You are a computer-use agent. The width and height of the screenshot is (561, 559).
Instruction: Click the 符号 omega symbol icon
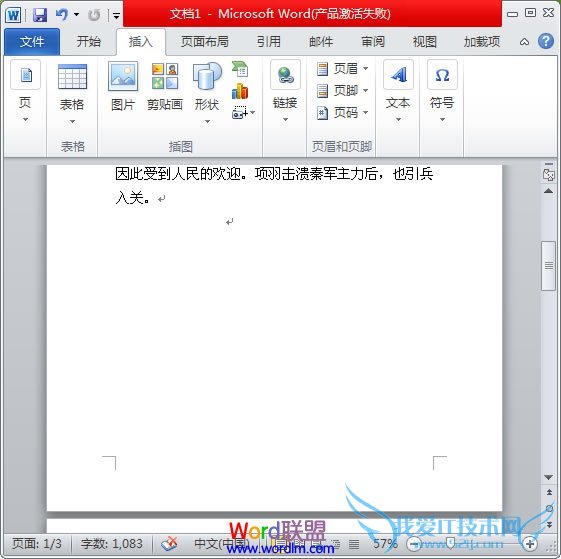click(442, 75)
